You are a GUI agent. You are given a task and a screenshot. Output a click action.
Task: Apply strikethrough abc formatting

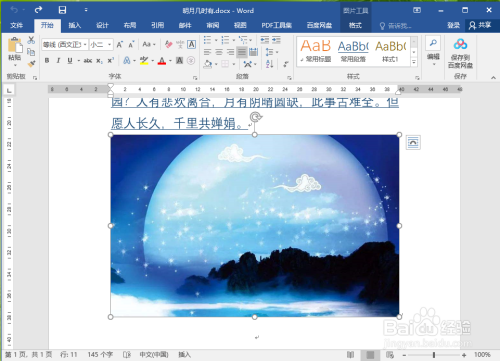[88, 61]
